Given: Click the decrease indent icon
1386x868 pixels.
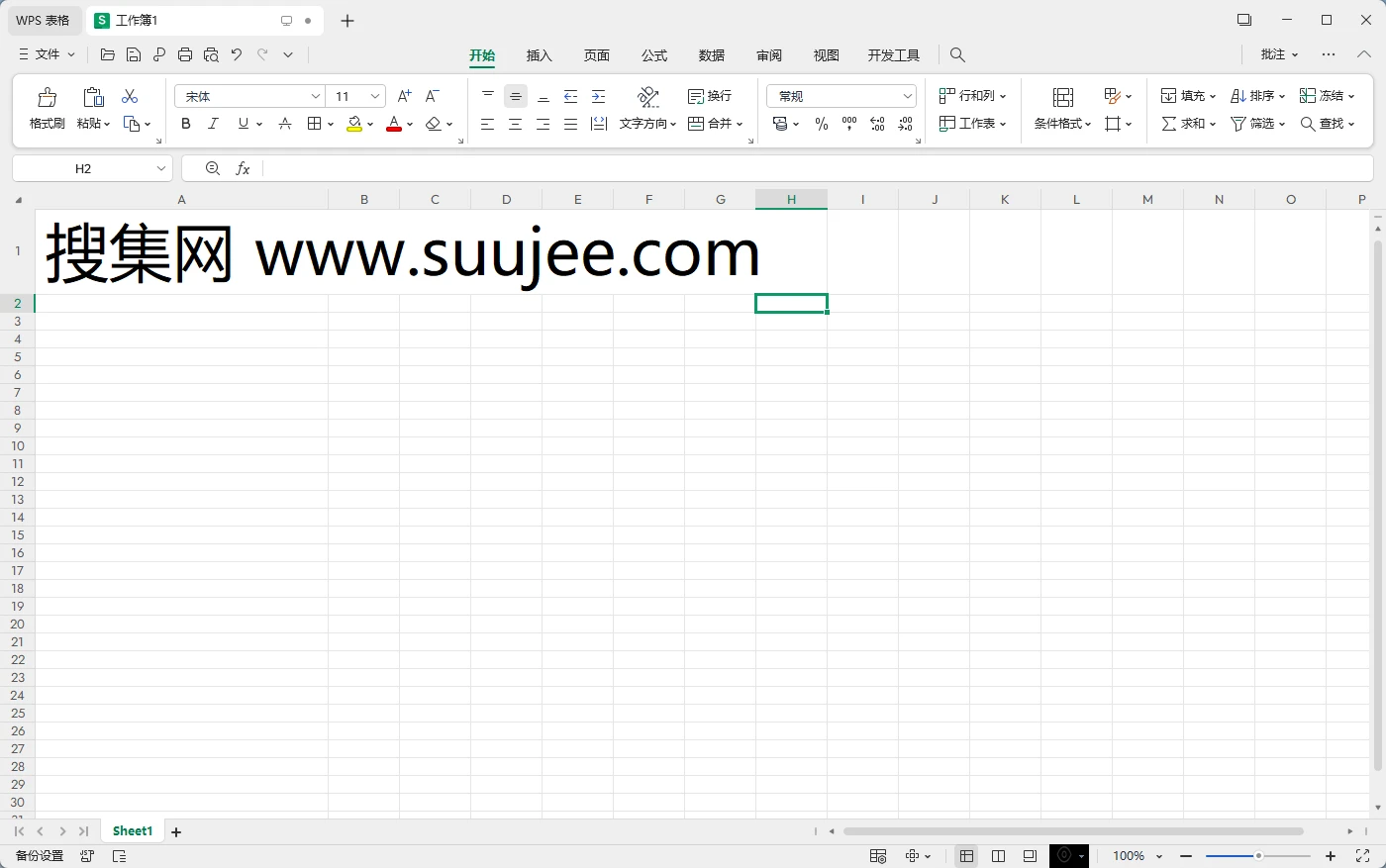Looking at the screenshot, I should pos(570,96).
